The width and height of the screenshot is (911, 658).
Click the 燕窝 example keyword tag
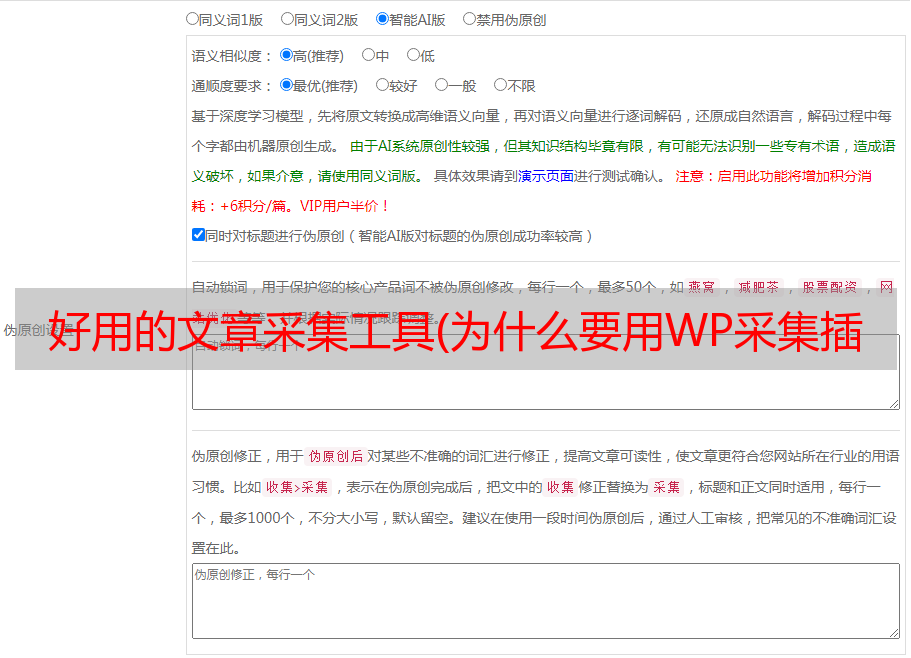tap(701, 287)
